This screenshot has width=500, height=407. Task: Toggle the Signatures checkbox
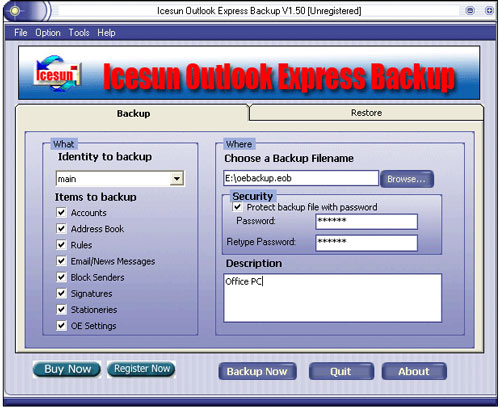(x=61, y=293)
